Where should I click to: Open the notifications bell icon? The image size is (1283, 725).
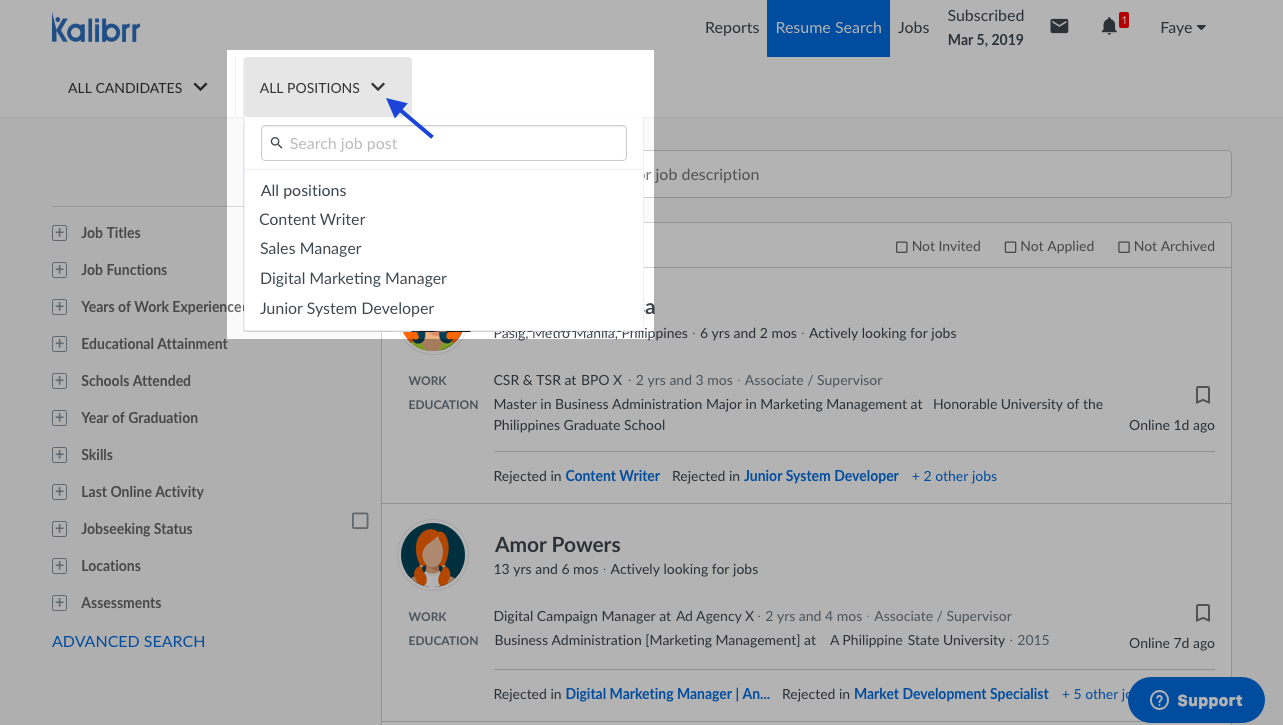(x=1109, y=27)
